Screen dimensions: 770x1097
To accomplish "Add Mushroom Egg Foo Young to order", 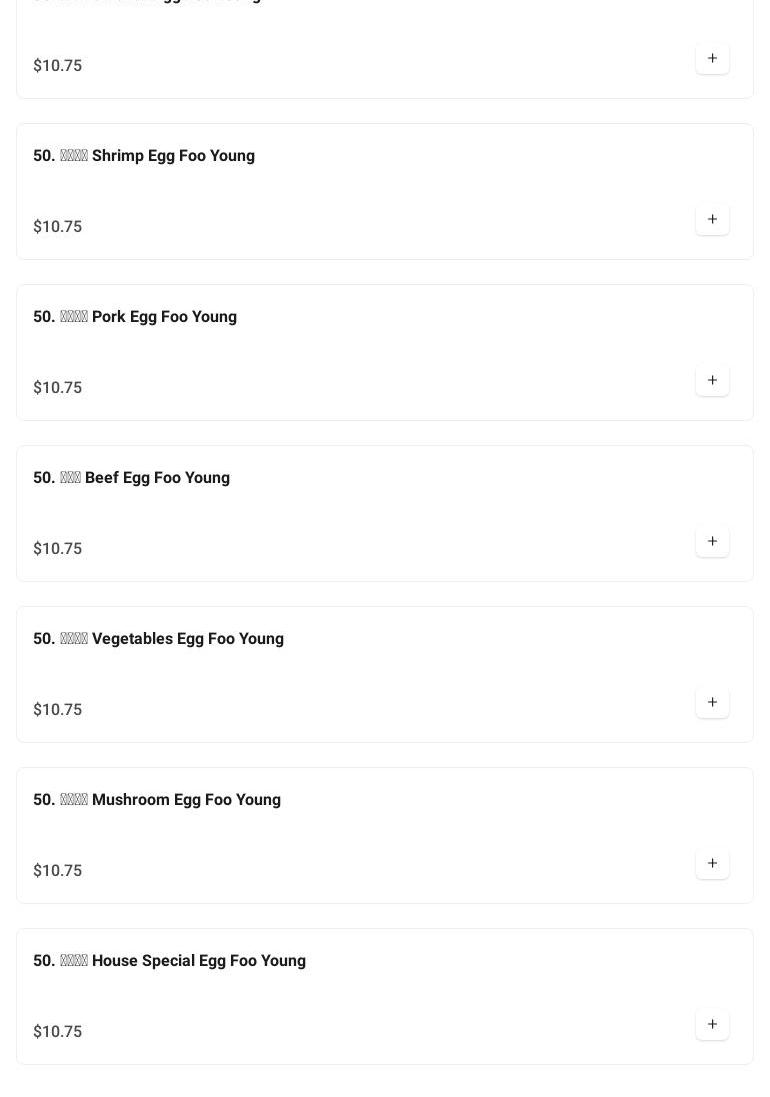I will (712, 864).
